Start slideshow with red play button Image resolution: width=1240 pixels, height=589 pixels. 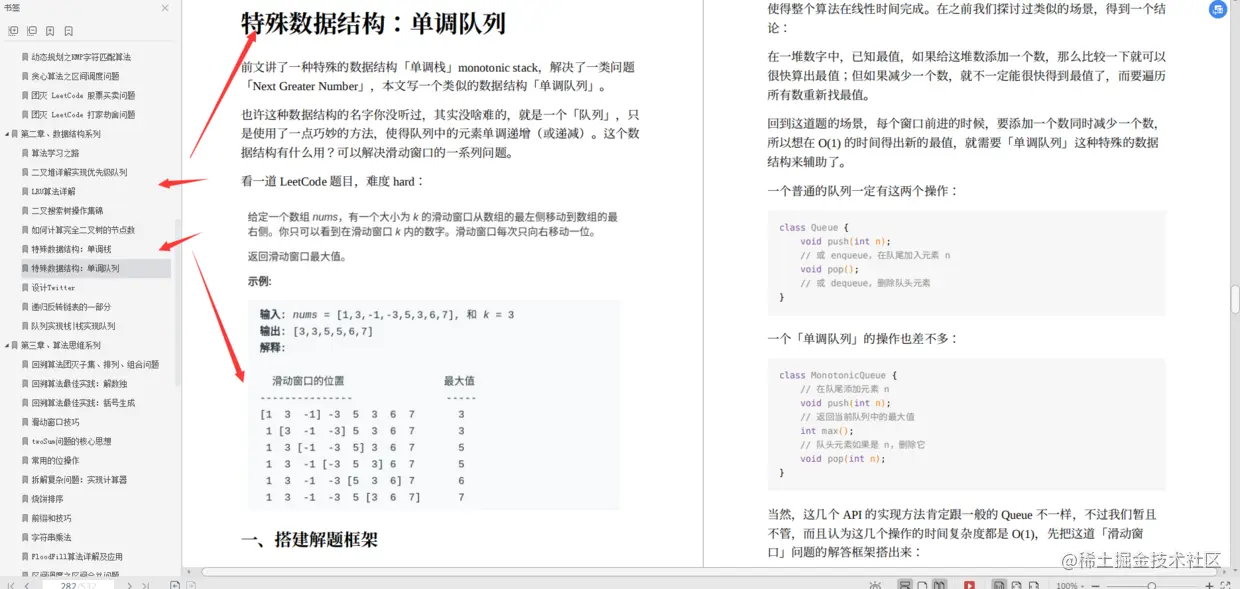(x=969, y=585)
